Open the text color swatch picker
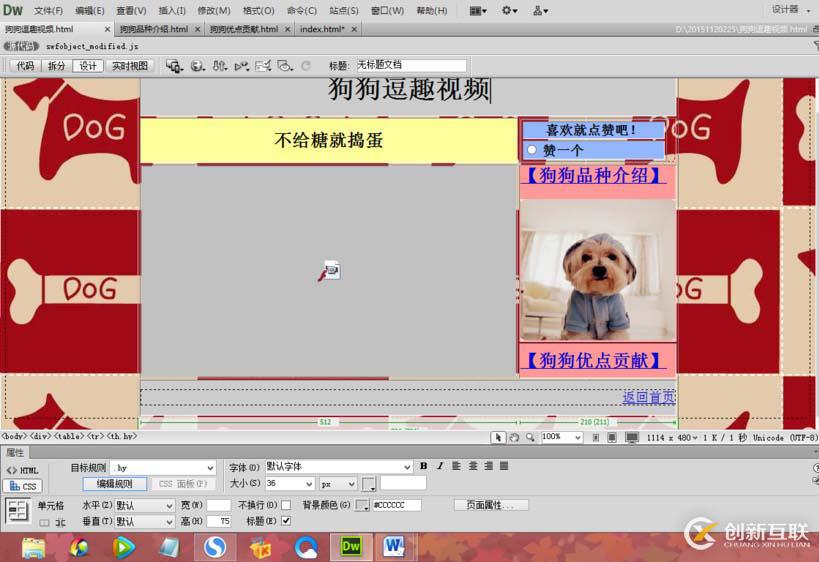 [x=369, y=484]
